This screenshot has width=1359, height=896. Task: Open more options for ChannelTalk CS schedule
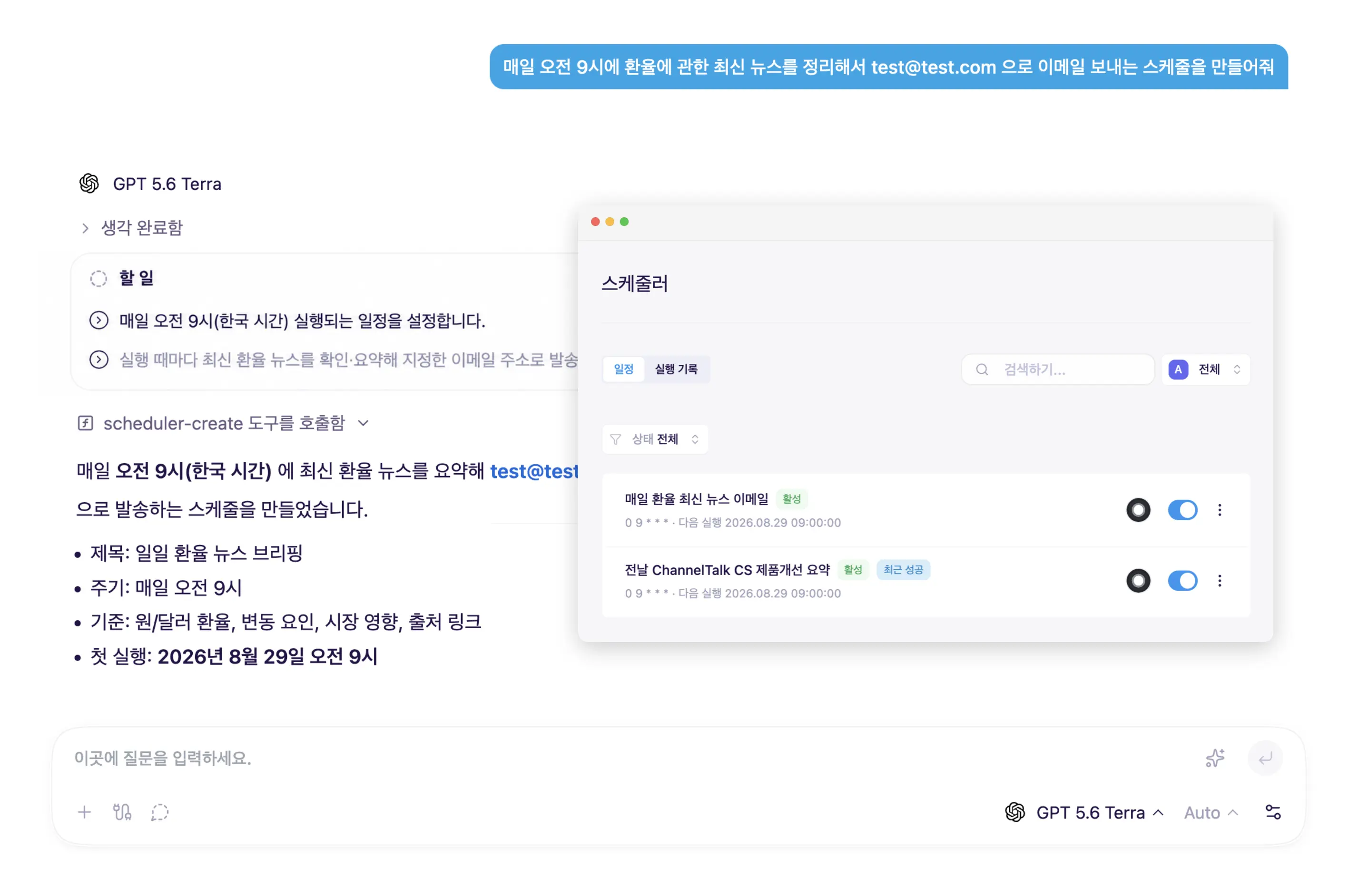(1219, 581)
